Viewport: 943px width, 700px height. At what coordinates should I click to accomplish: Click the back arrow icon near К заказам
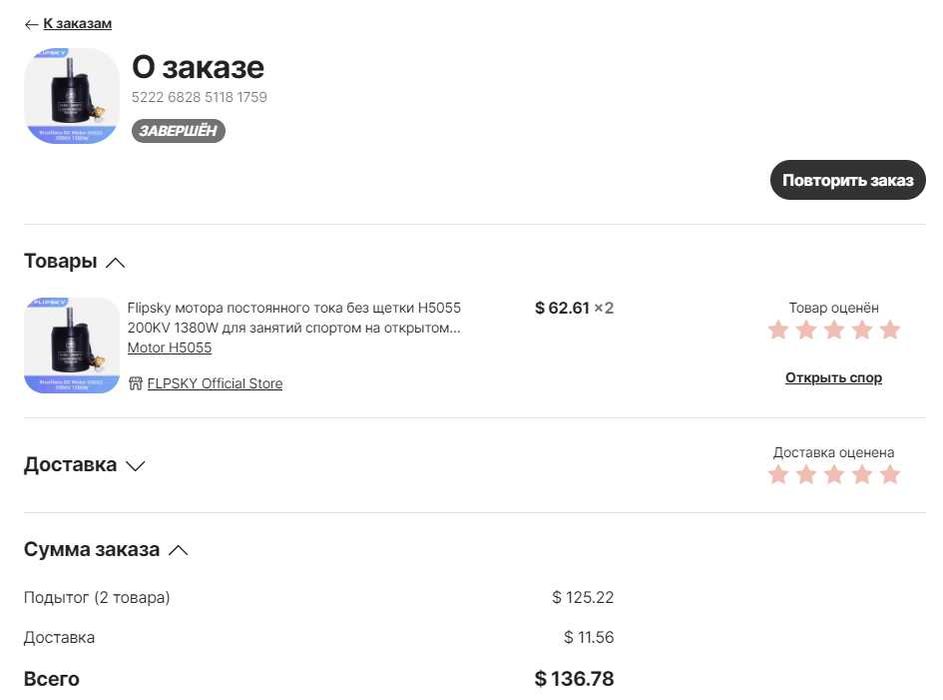(31, 24)
